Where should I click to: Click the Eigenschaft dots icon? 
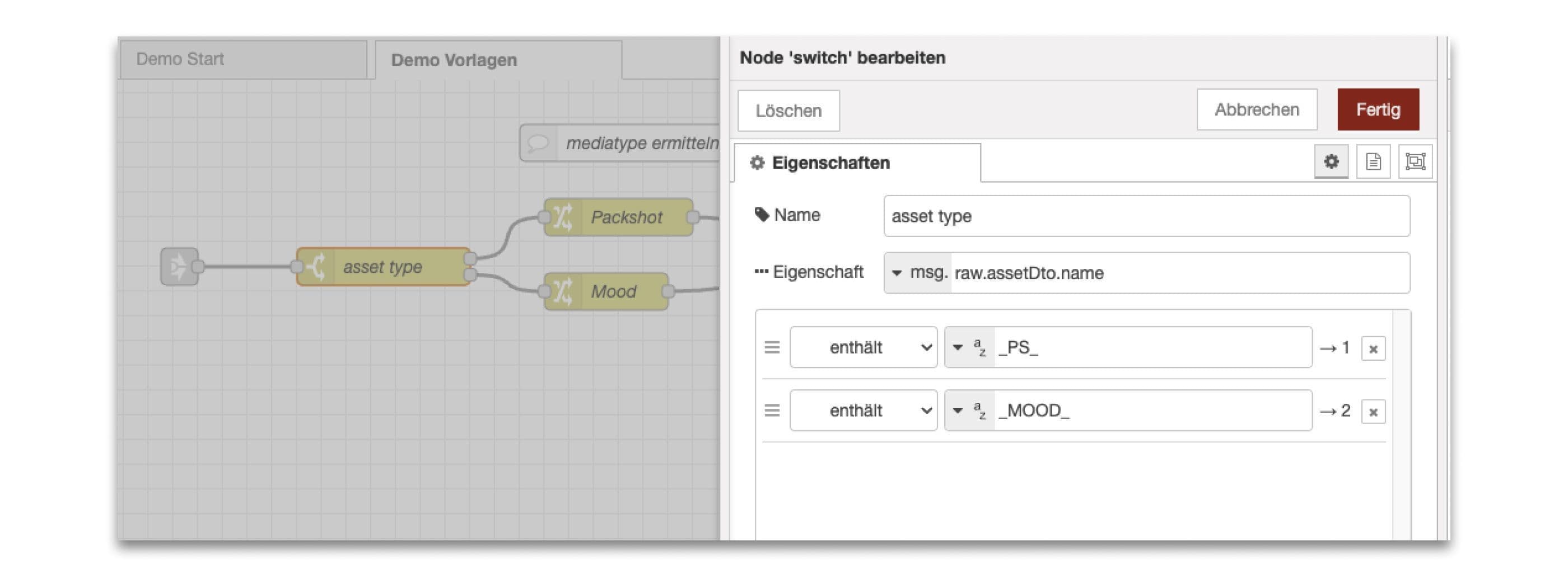point(761,272)
